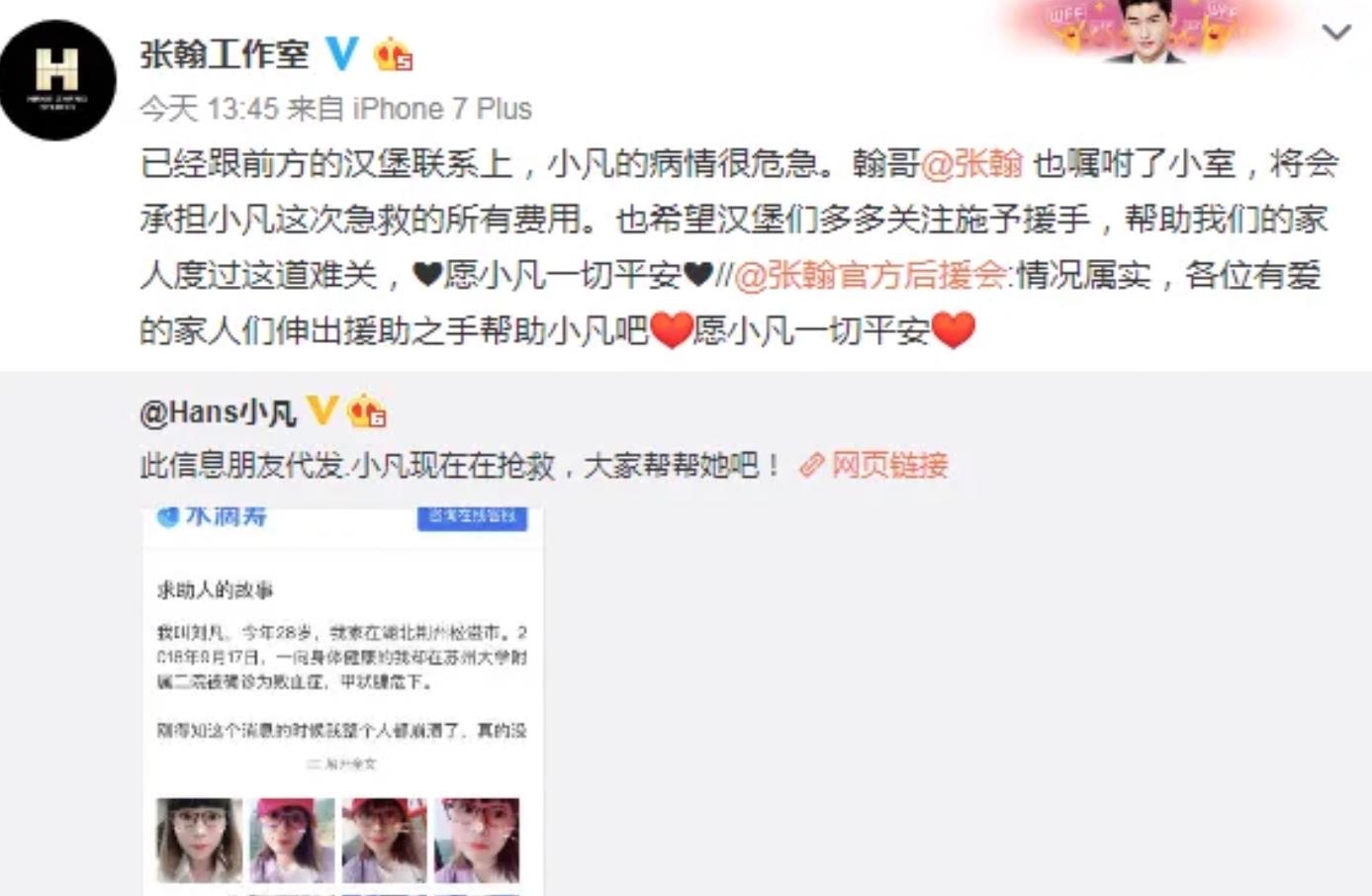1372x896 pixels.
Task: Click the membership crown badge beside 张翰工作室
Action: (393, 54)
